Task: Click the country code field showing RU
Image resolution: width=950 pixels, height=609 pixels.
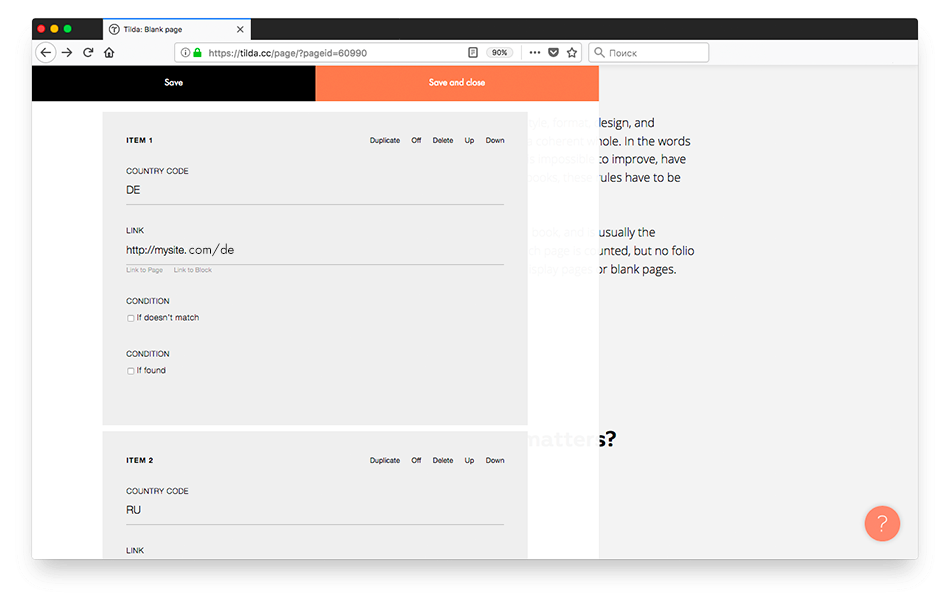Action: click(x=300, y=510)
